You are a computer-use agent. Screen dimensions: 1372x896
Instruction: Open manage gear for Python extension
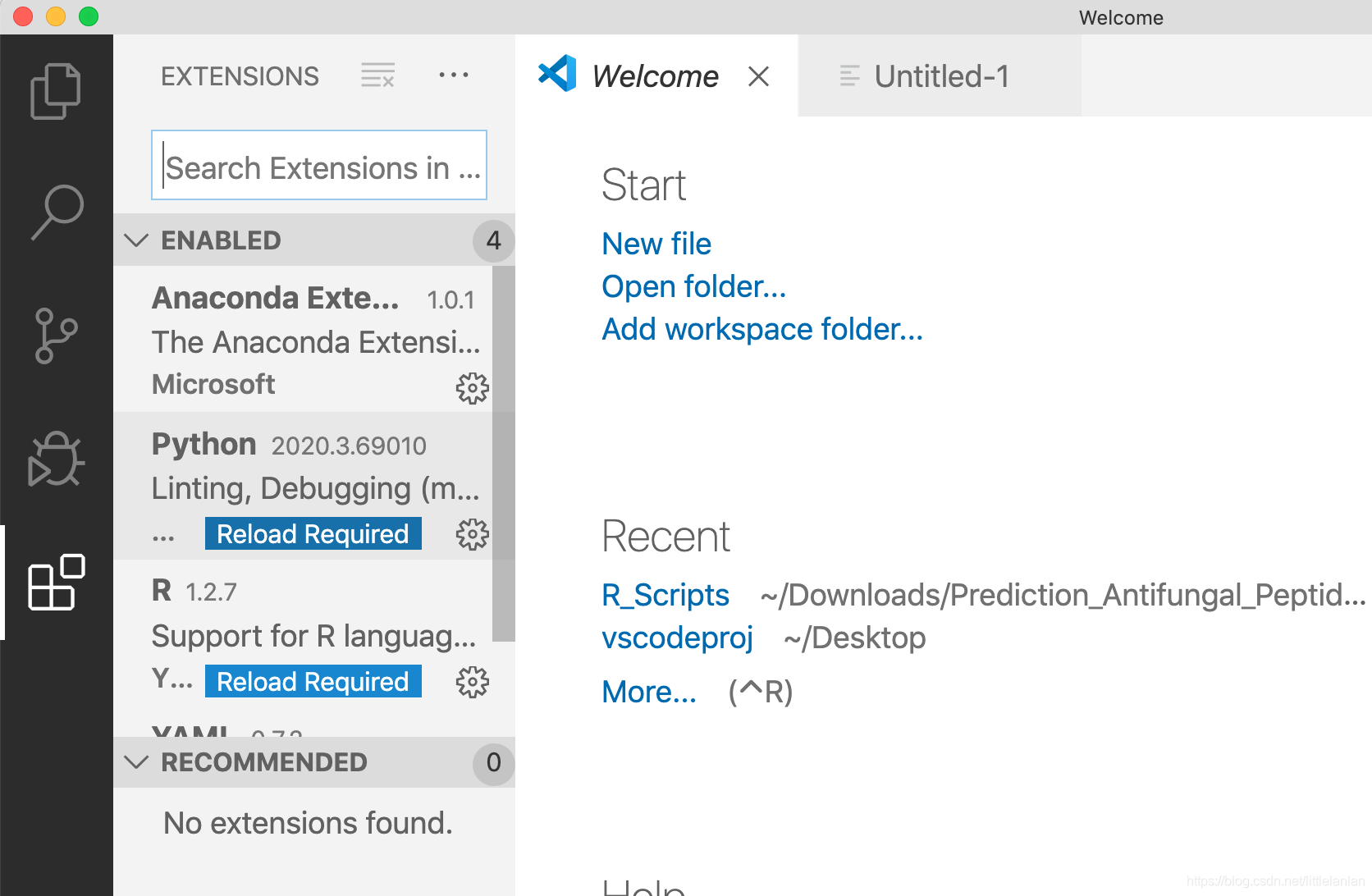click(472, 534)
